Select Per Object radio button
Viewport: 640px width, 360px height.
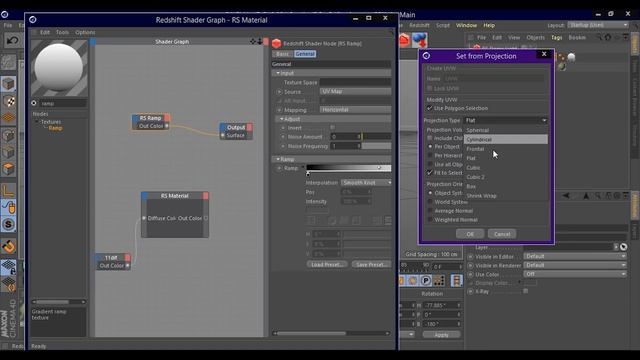click(430, 147)
